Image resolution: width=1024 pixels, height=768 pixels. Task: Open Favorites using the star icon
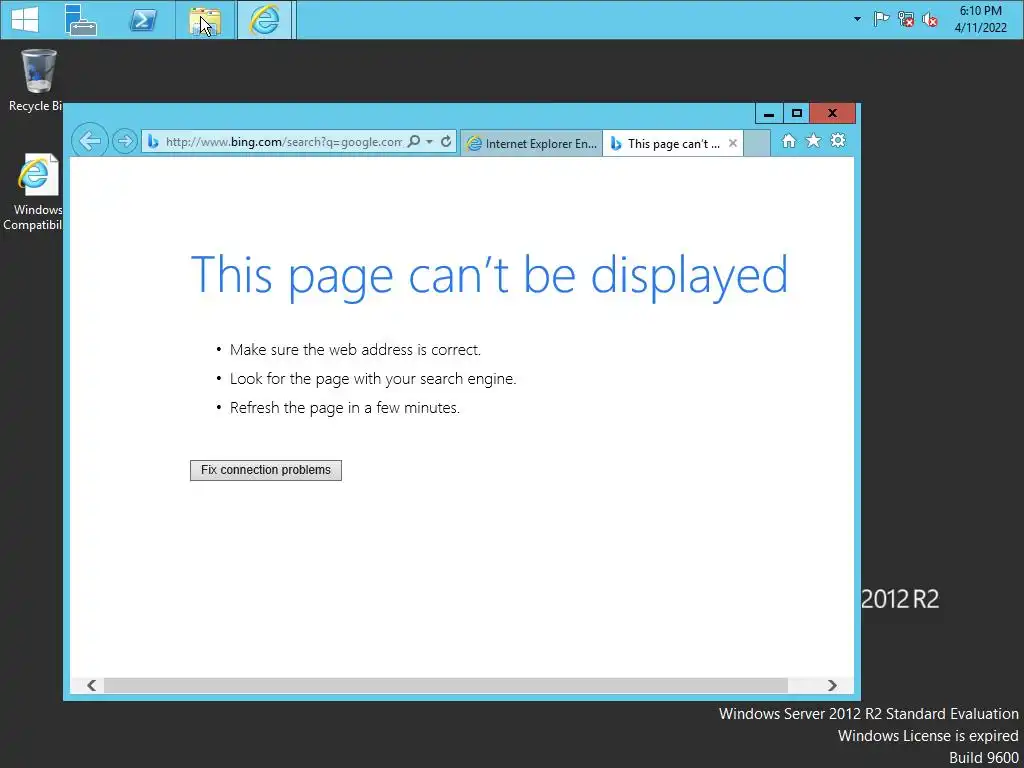813,140
